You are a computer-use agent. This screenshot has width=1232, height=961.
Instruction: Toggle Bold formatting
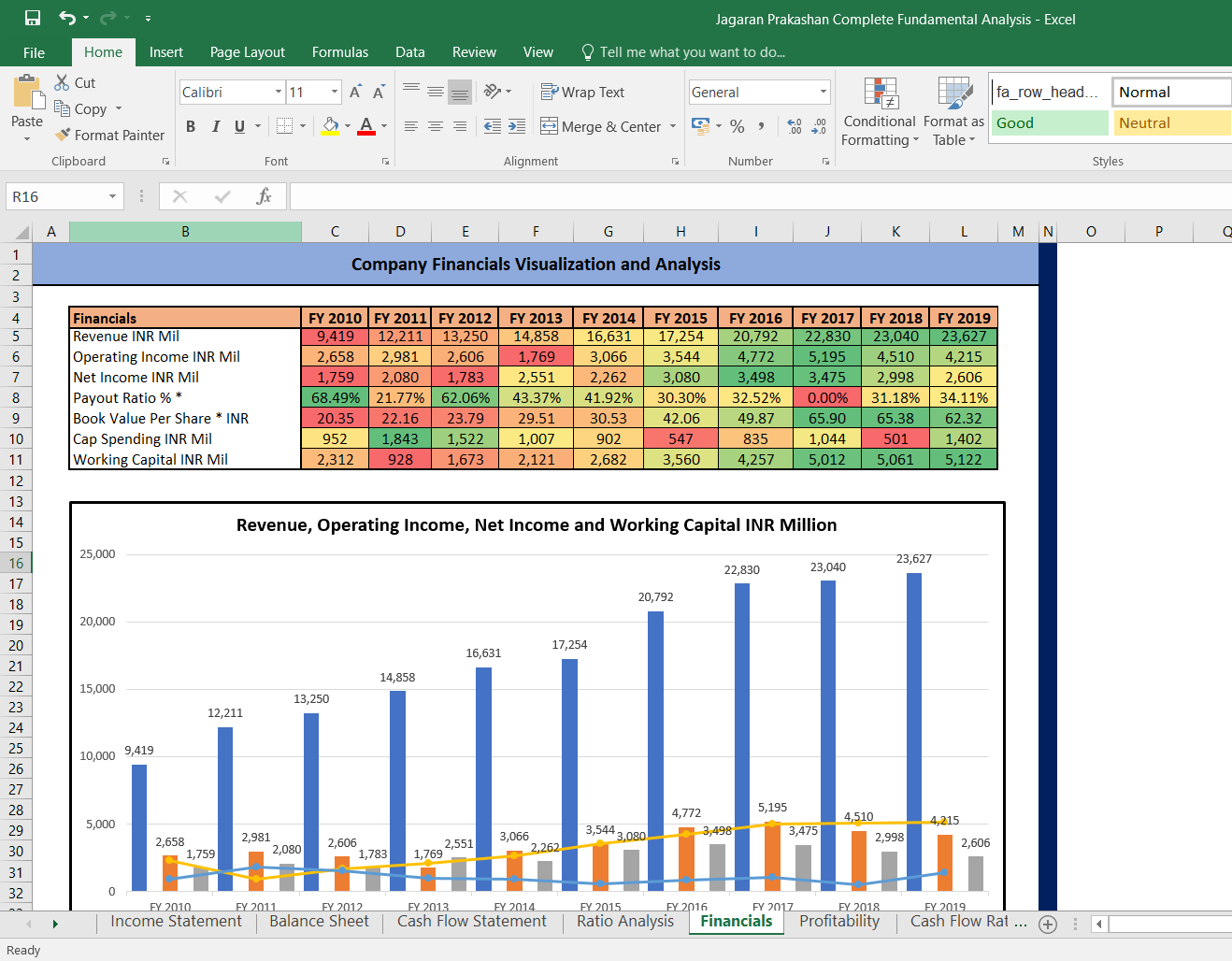click(x=191, y=126)
